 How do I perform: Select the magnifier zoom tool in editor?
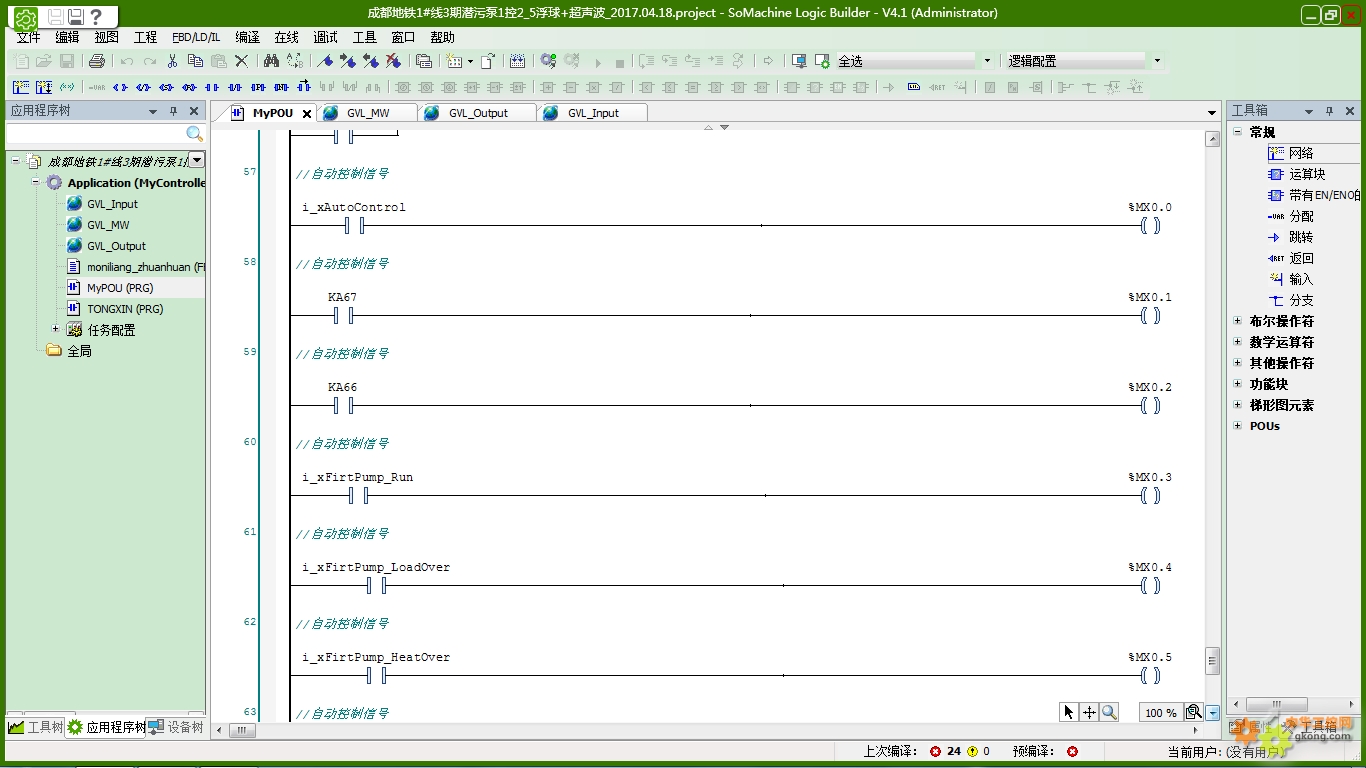coord(1109,712)
